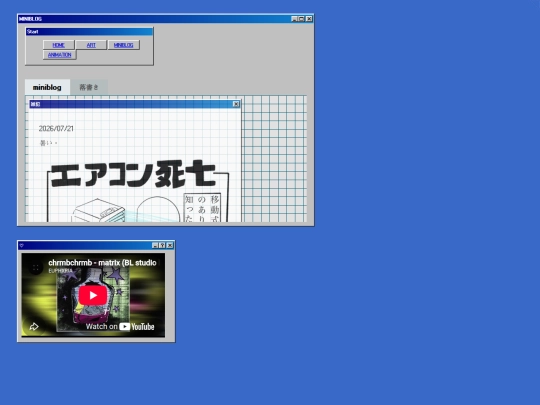Click the heart icon in video window titlebar
The image size is (540, 405).
pyautogui.click(x=22, y=246)
